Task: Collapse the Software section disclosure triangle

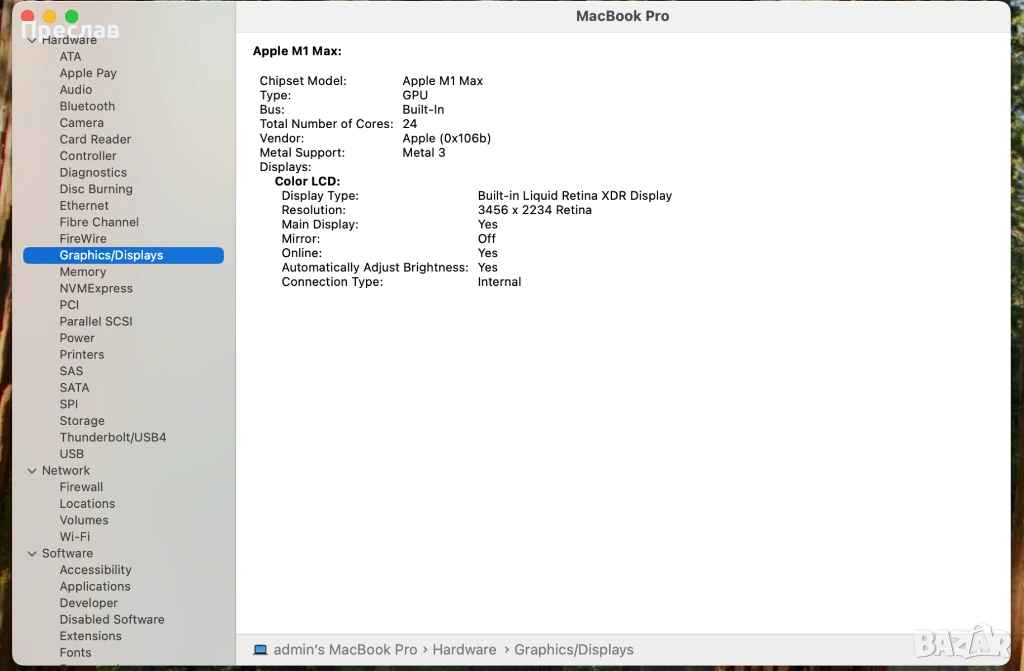Action: (32, 554)
